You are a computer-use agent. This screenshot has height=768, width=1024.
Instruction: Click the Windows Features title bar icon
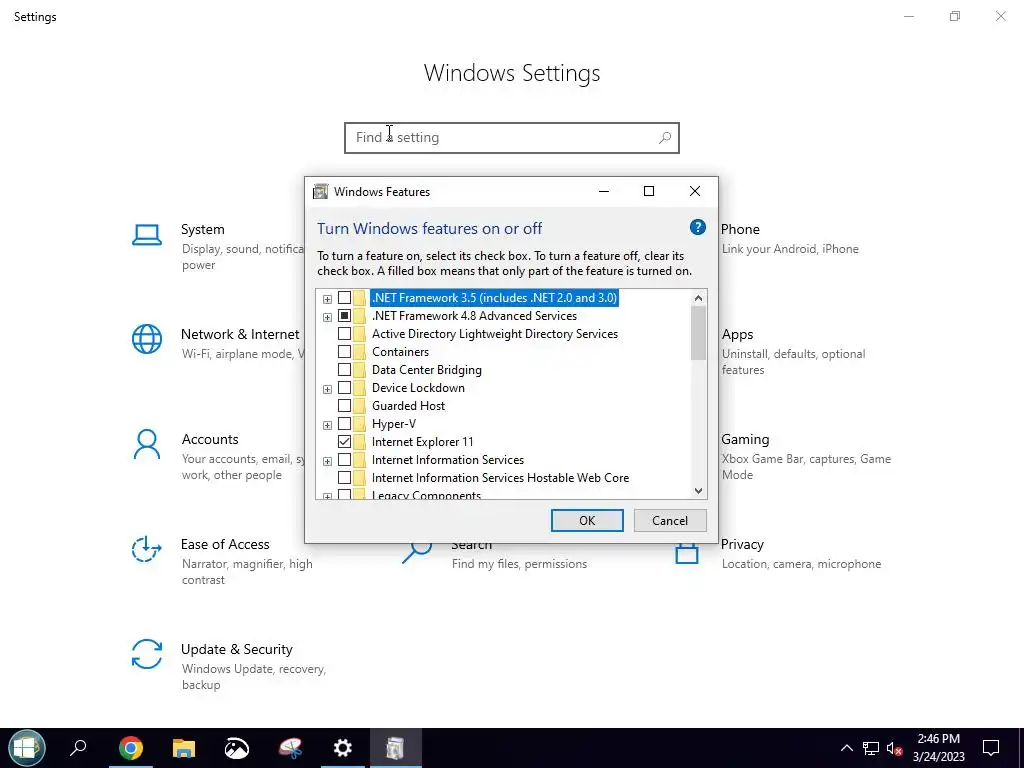321,191
